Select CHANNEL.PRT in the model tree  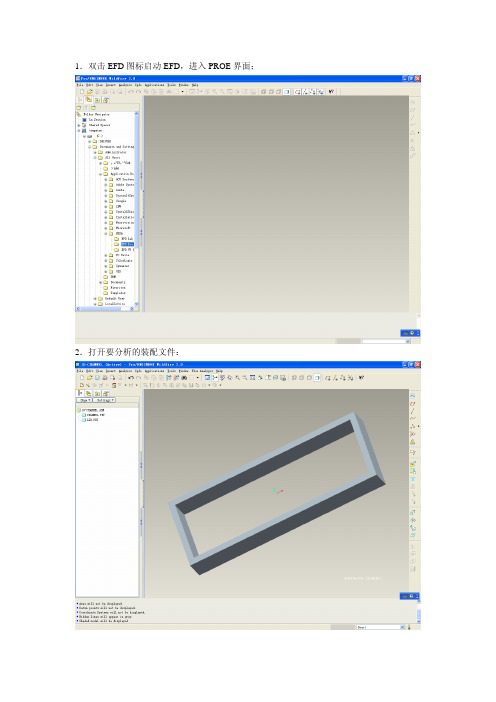click(94, 415)
